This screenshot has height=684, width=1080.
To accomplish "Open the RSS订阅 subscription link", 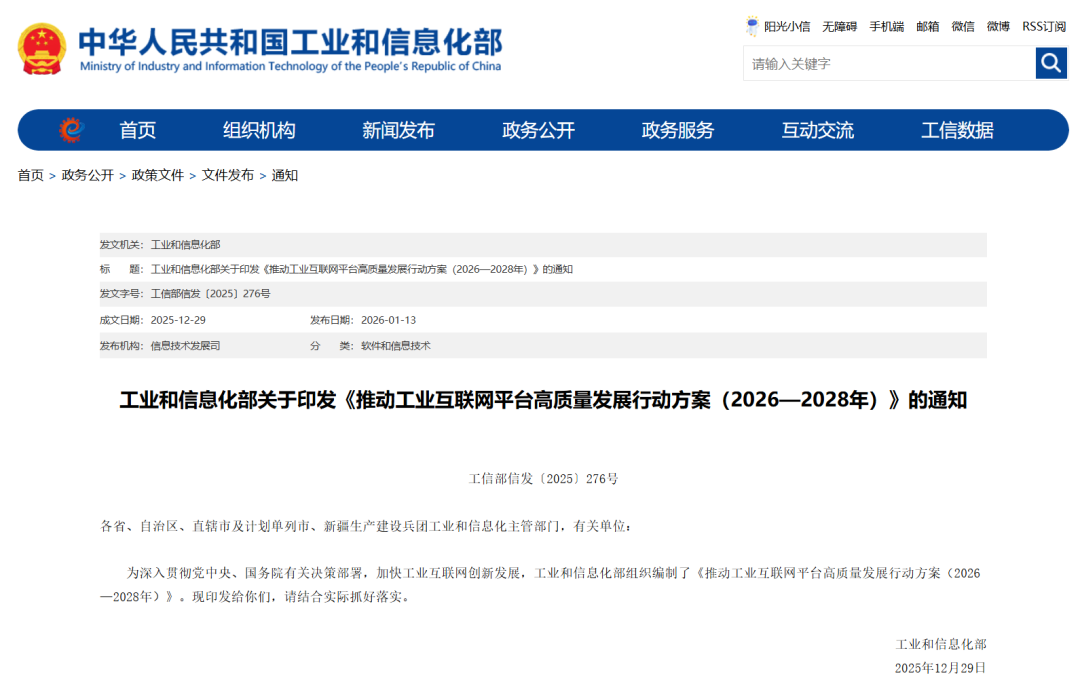I will tap(1043, 27).
